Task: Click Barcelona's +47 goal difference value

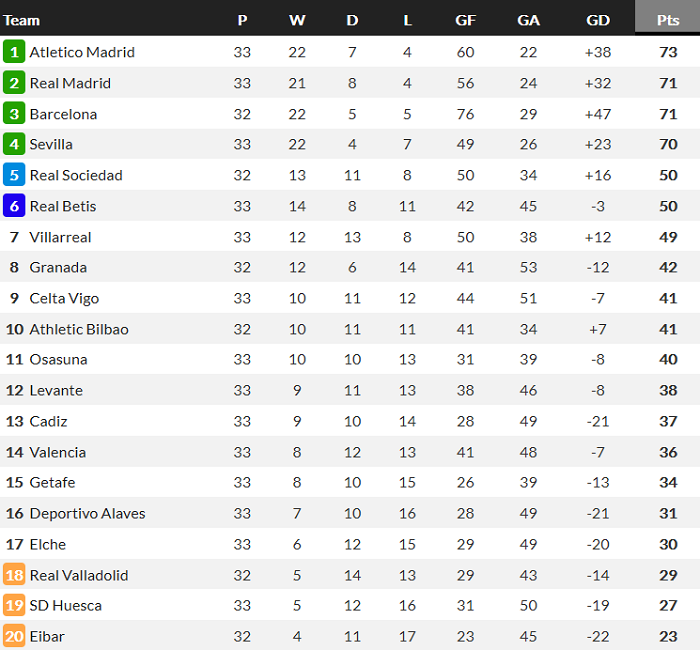Action: (598, 114)
